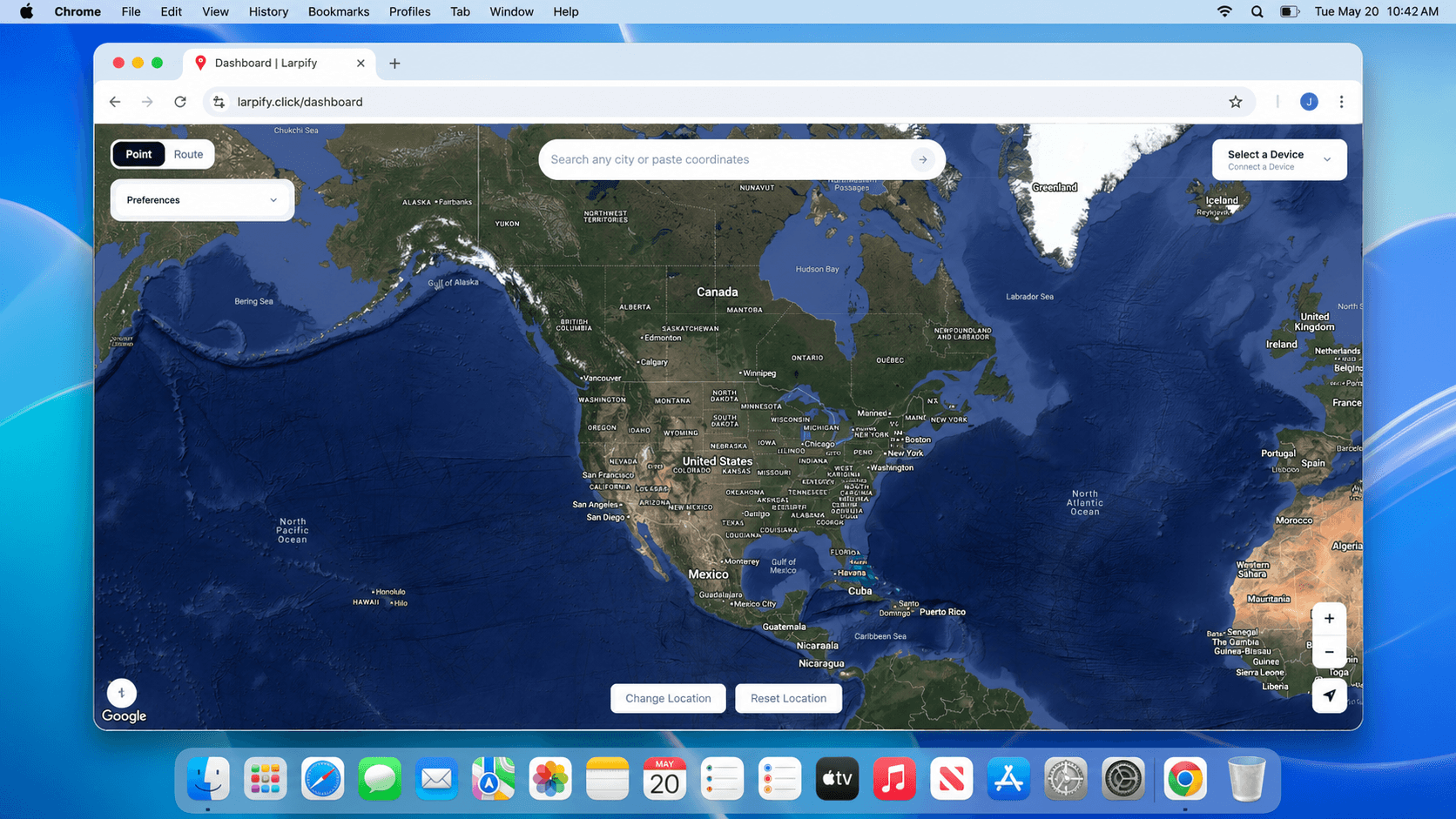Bookmark this page with star icon

(1236, 102)
